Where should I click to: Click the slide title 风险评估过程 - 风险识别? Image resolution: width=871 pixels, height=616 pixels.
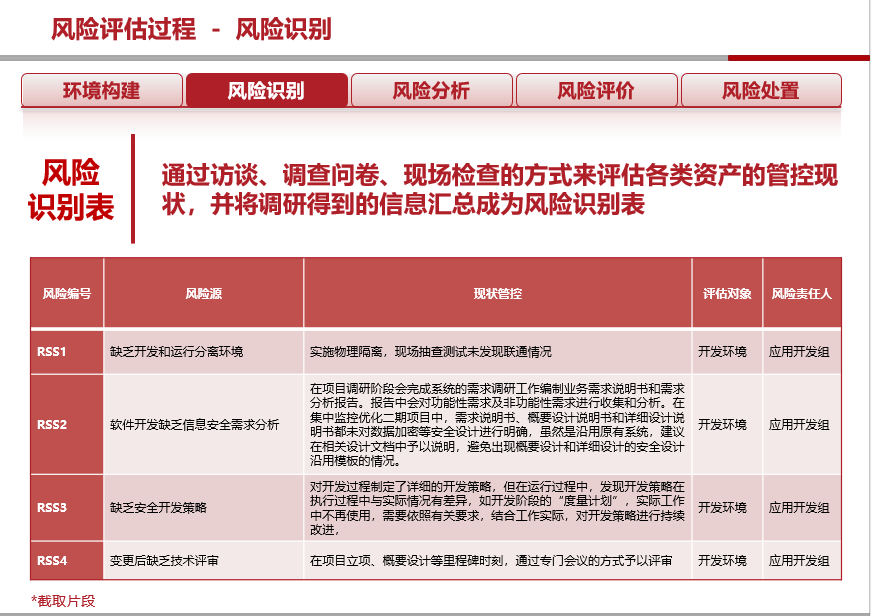(191, 29)
